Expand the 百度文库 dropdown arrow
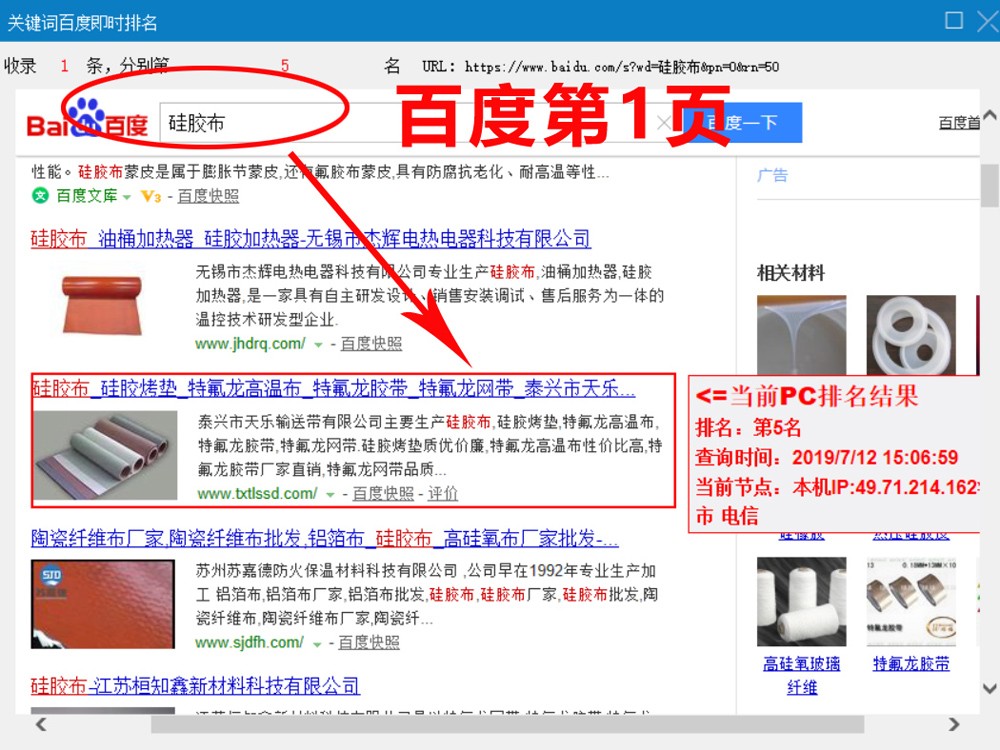The height and width of the screenshot is (750, 1000). [127, 197]
